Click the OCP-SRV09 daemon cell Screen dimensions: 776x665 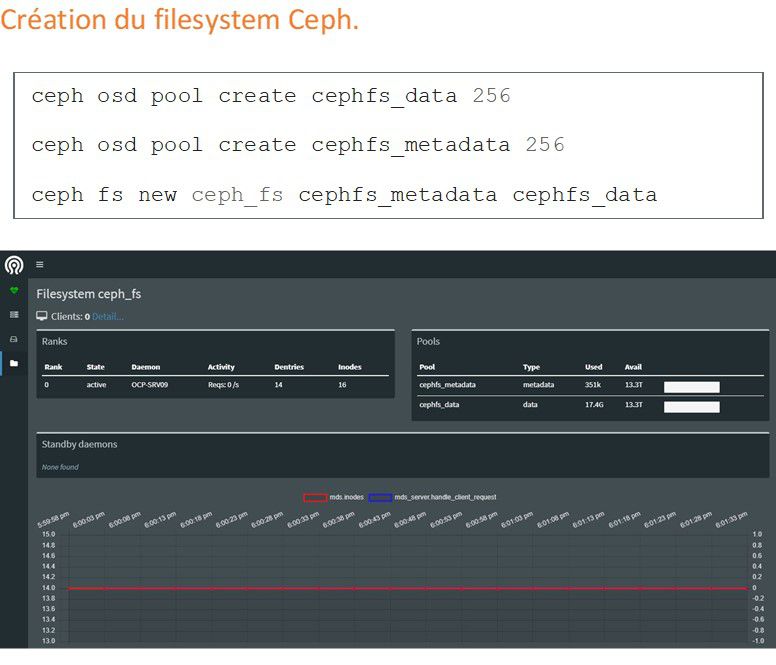tap(149, 385)
